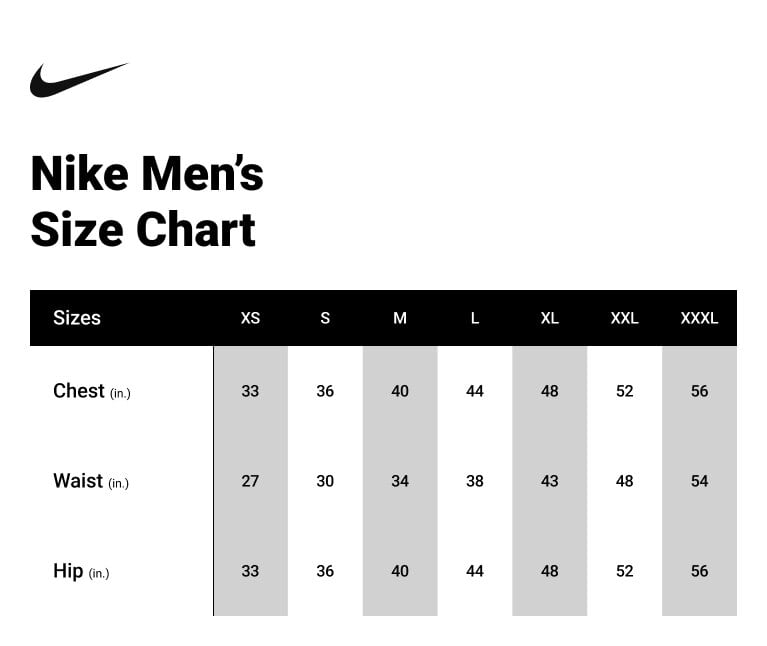
Task: Select waist measurement 27 under XS
Action: click(250, 481)
